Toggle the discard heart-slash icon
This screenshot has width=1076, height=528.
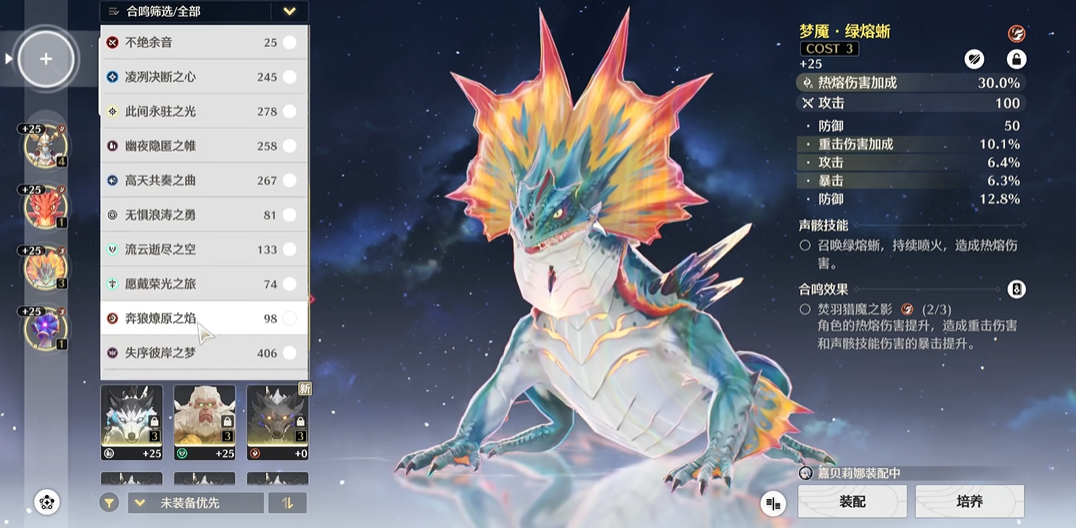(x=974, y=59)
